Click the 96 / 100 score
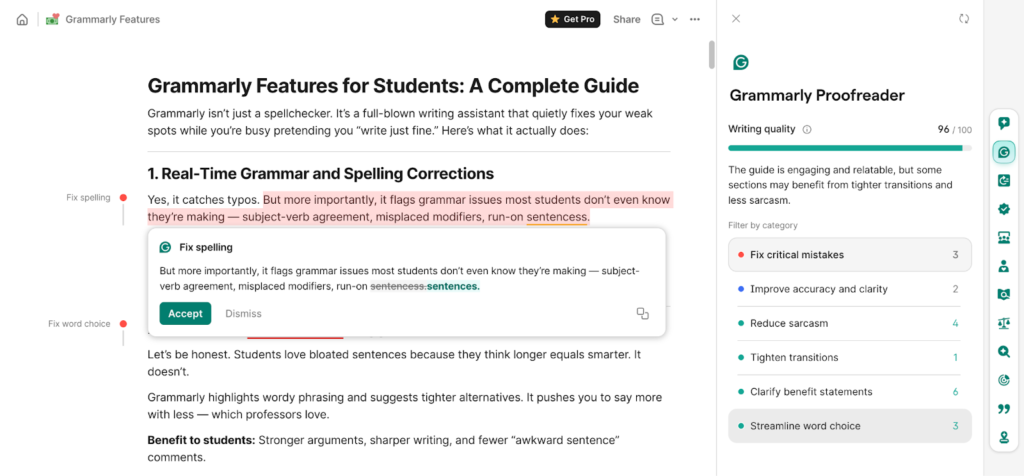The width and height of the screenshot is (1024, 476). tap(955, 129)
